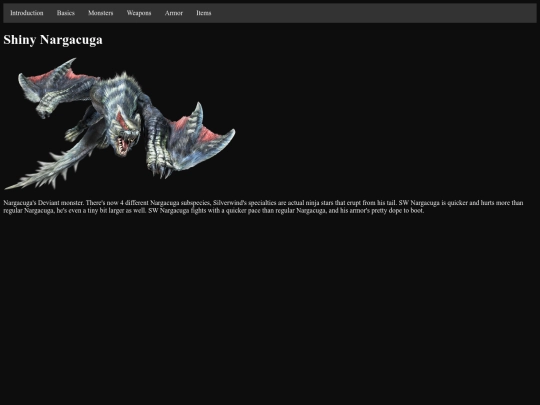The width and height of the screenshot is (540, 405).
Task: Click the paragraph starting "Nargacuga's Deviant monster"
Action: coord(263,207)
